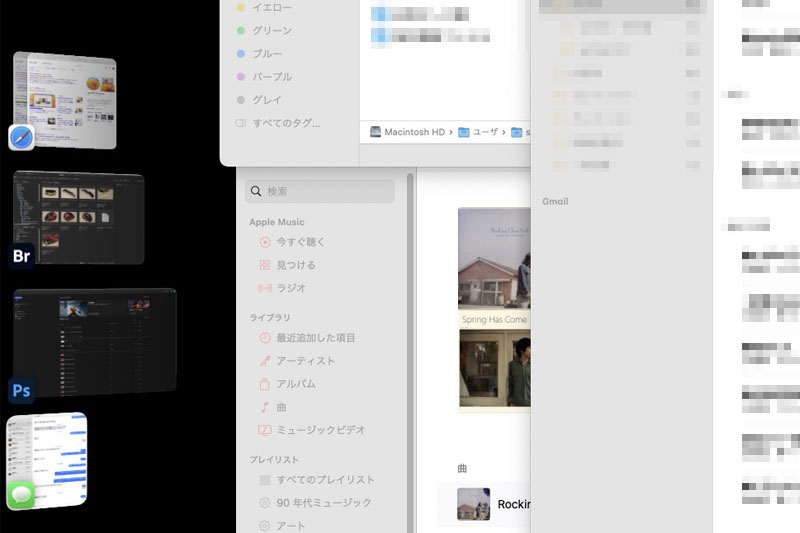The width and height of the screenshot is (800, 533).
Task: Select the ブルー tag color dot
Action: 241,54
